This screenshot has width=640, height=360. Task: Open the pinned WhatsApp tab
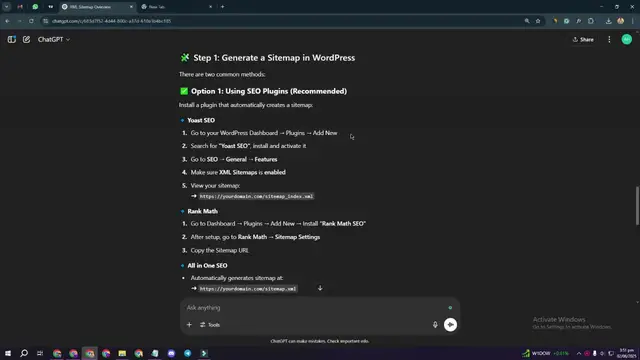coord(35,7)
